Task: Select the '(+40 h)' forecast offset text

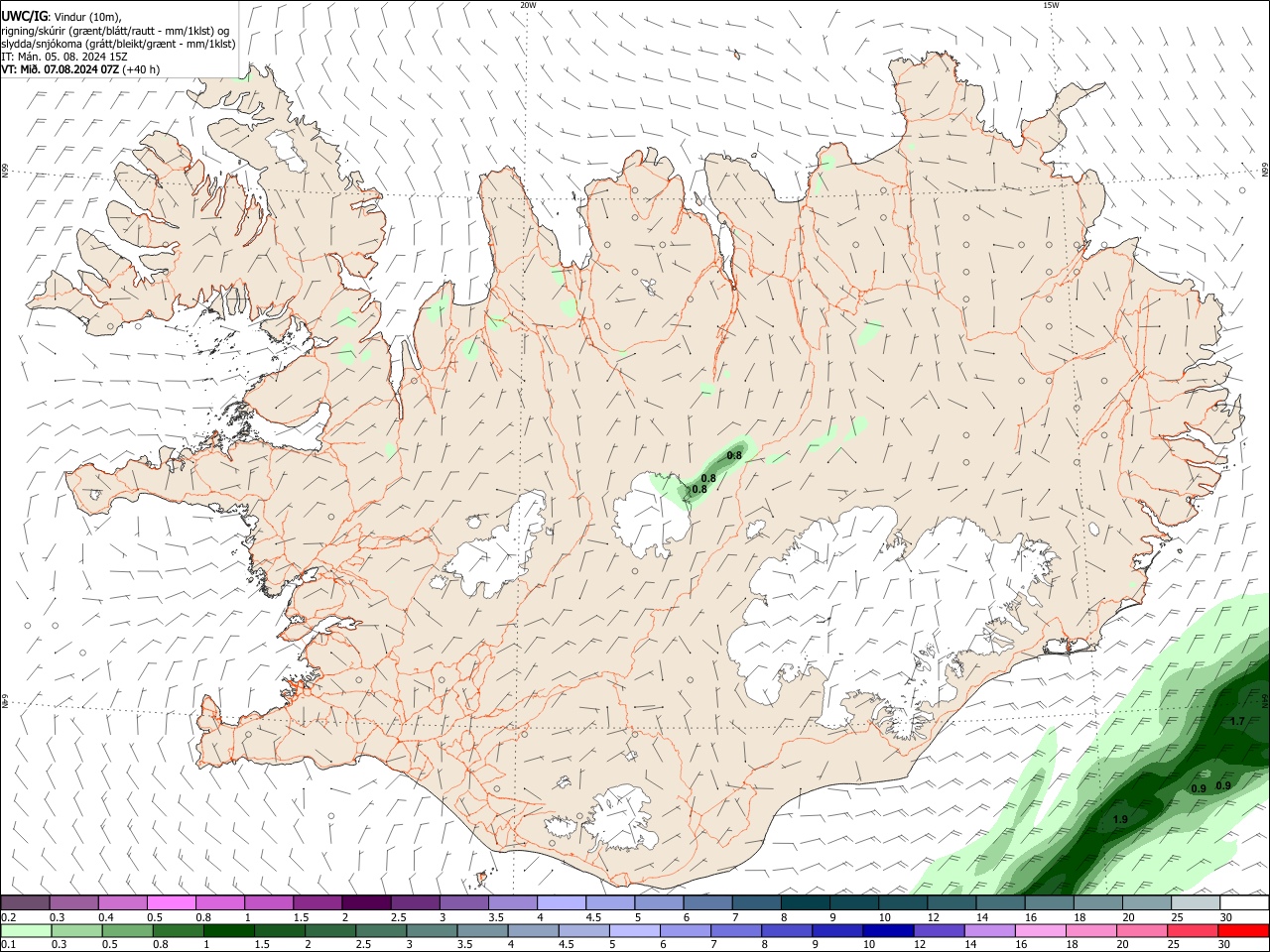Action: pos(141,69)
